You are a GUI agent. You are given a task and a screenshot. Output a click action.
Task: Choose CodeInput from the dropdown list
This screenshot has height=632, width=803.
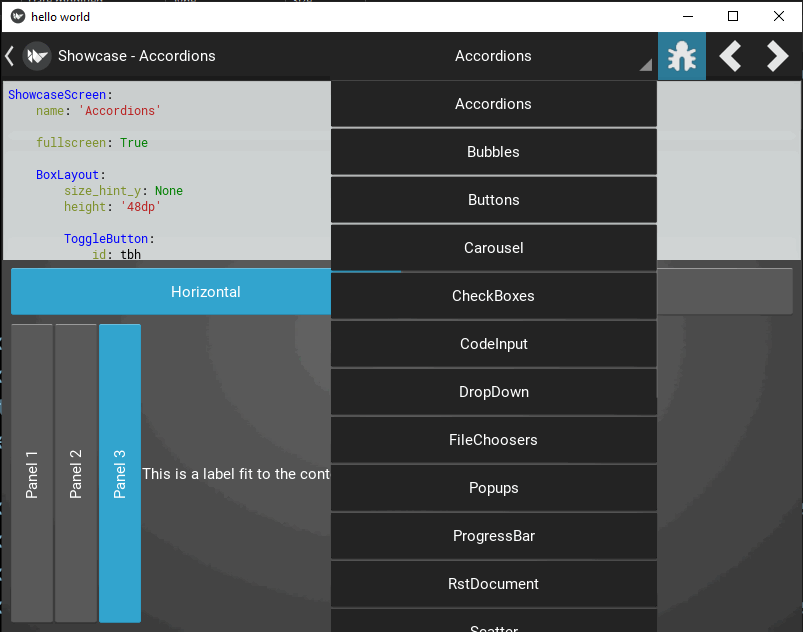click(494, 344)
